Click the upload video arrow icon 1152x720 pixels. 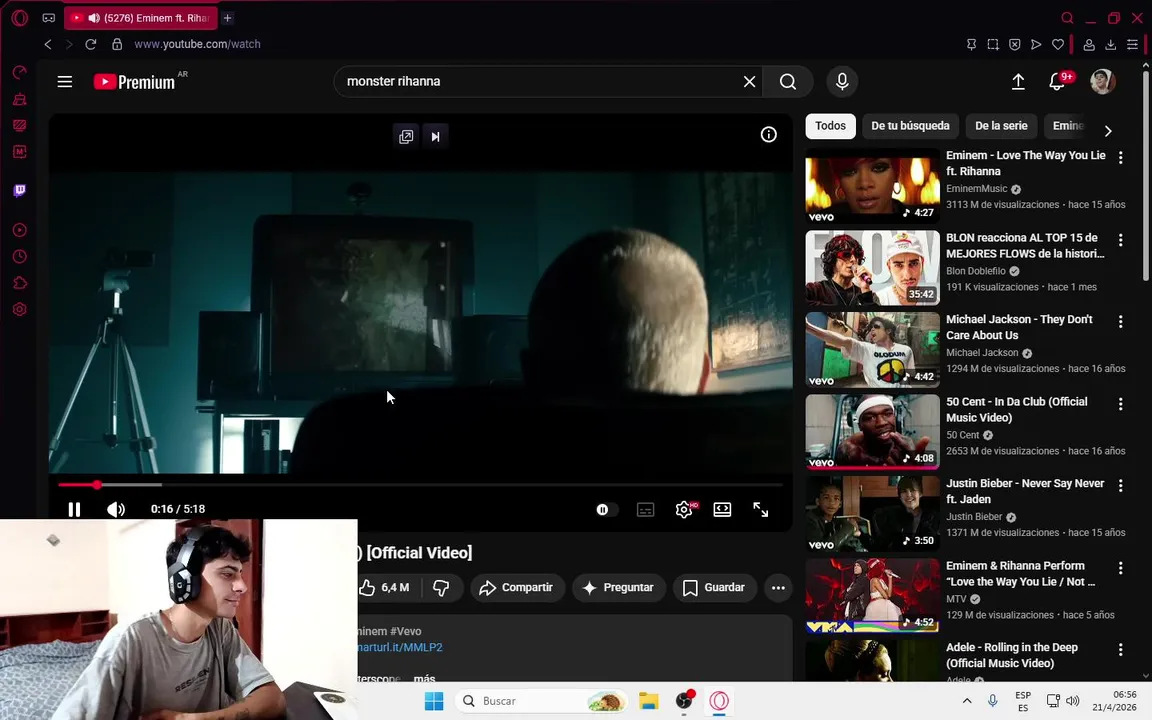1018,82
